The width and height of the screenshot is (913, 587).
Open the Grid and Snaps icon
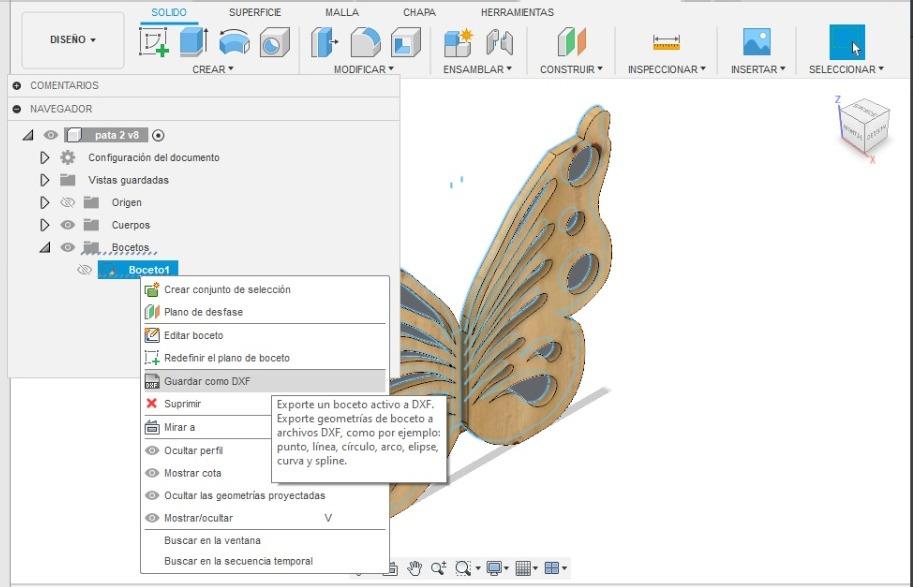pyautogui.click(x=526, y=568)
